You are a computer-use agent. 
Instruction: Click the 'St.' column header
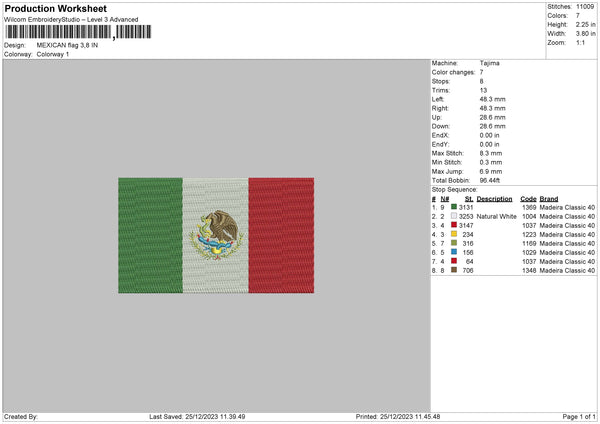coord(469,199)
